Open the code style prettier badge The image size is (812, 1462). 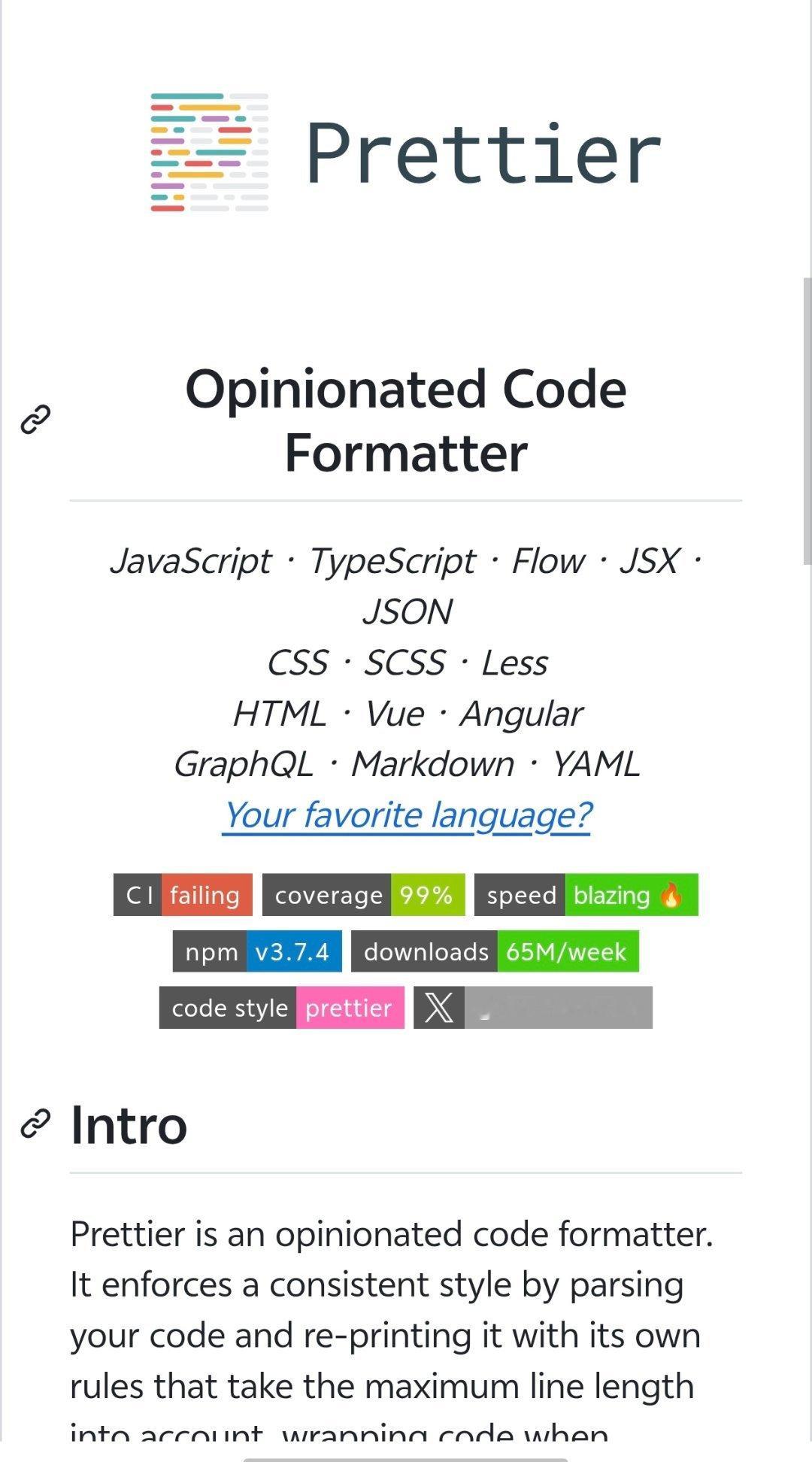coord(281,1008)
